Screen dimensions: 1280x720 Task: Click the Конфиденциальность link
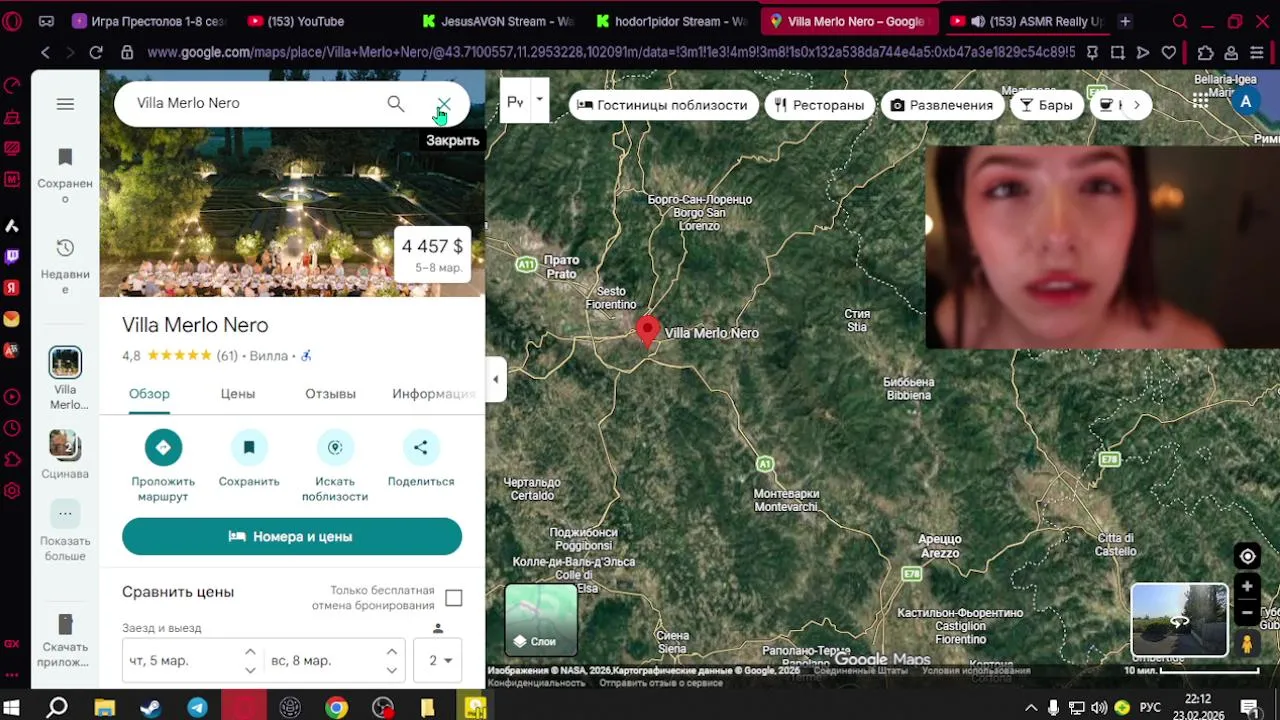[536, 683]
